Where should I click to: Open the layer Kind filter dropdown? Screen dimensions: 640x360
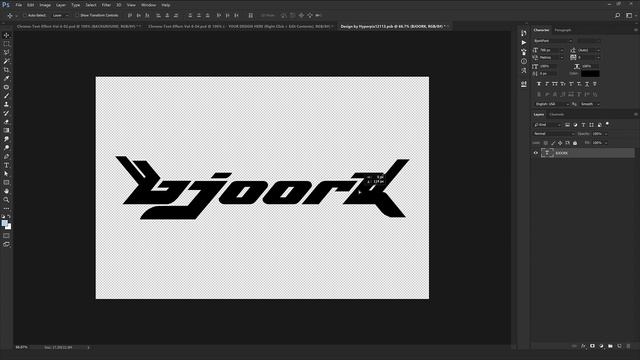click(547, 124)
